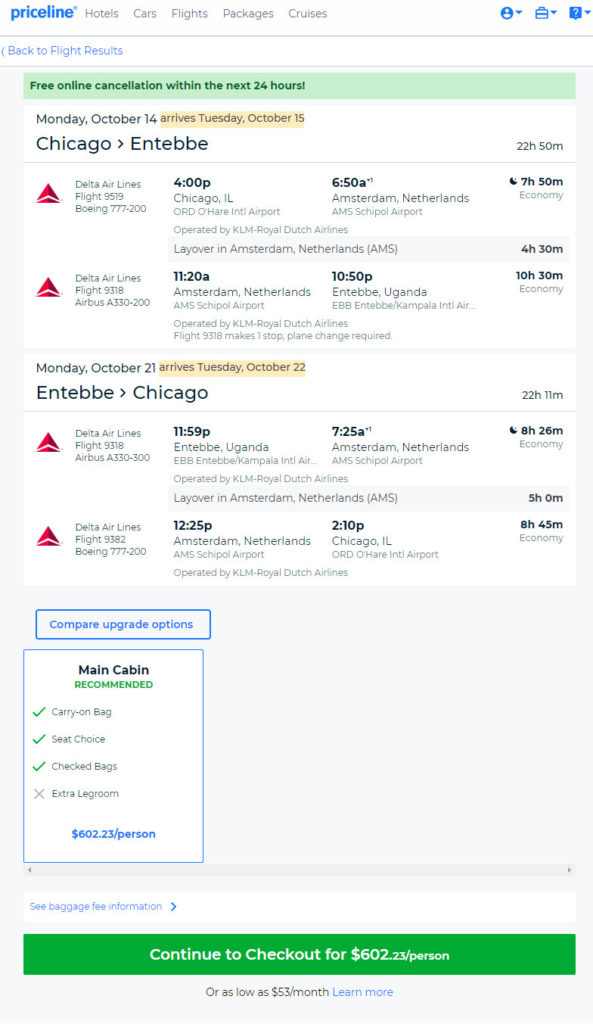
Task: Click Compare upgrade options button
Action: [123, 624]
